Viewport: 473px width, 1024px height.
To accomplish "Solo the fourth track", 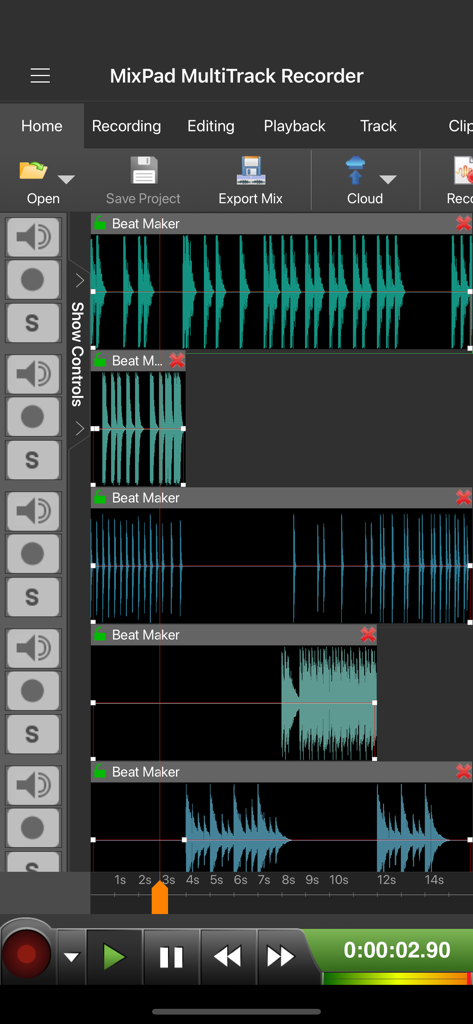I will tap(33, 734).
